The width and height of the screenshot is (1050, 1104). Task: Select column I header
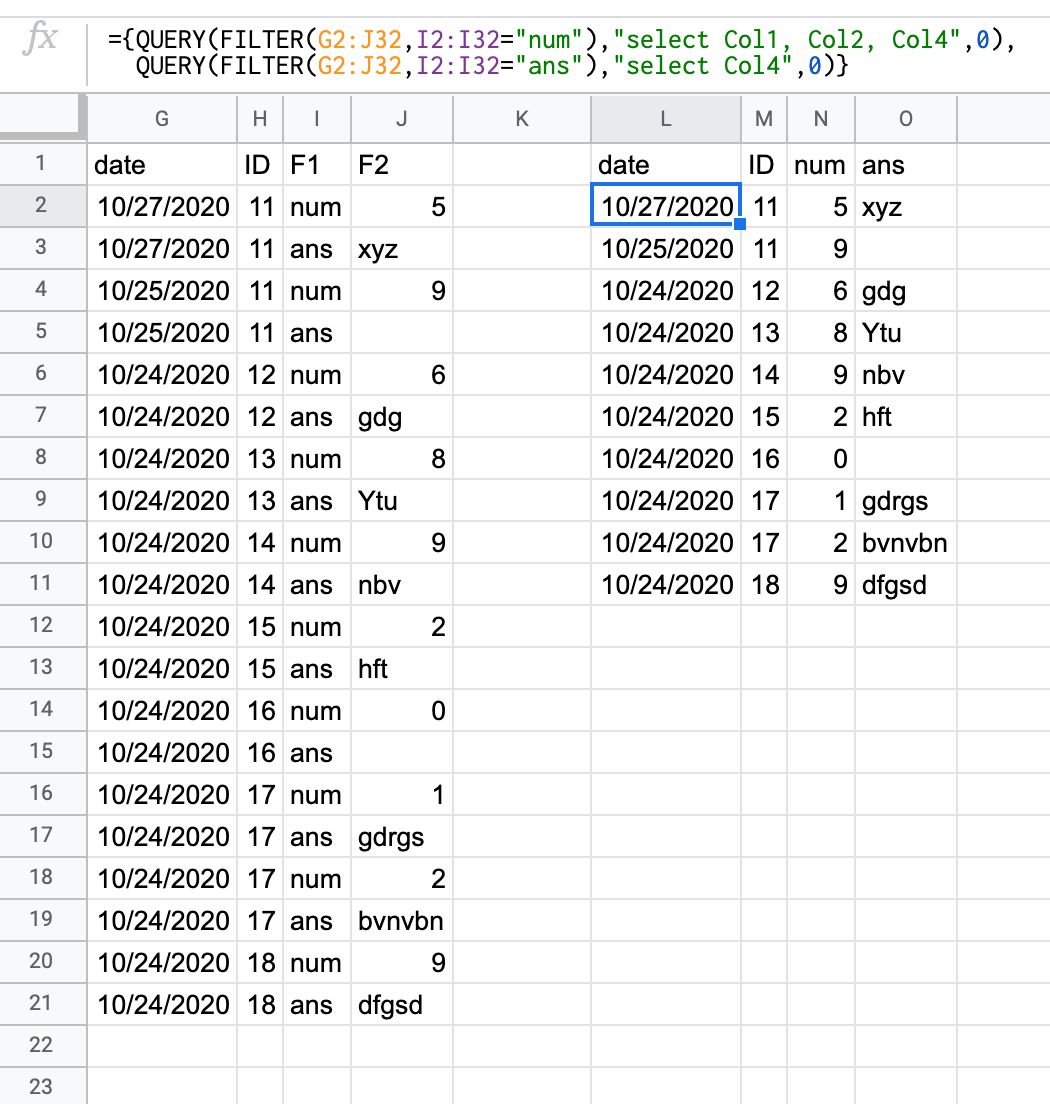[x=317, y=119]
